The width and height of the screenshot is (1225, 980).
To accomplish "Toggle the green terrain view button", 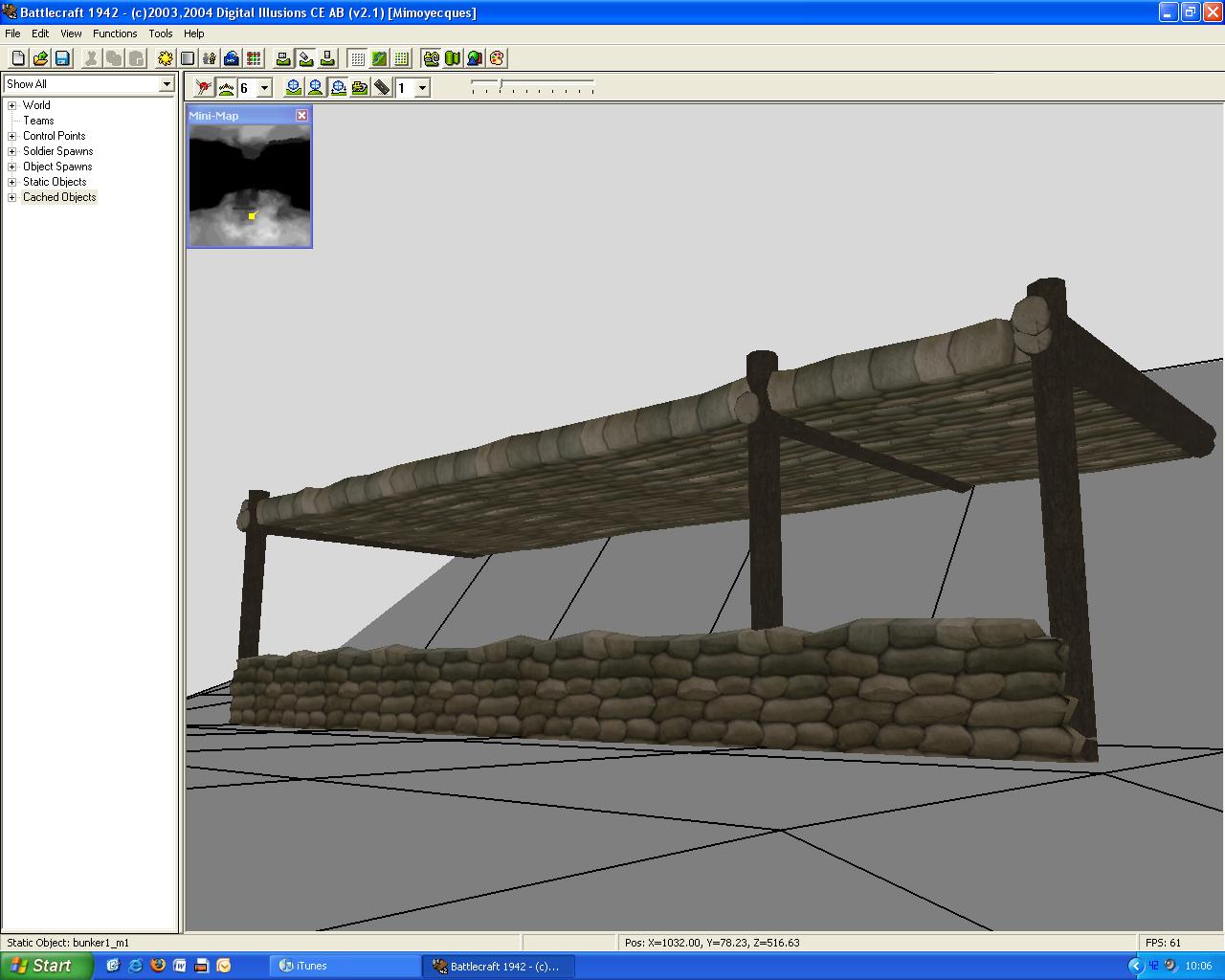I will 380,58.
